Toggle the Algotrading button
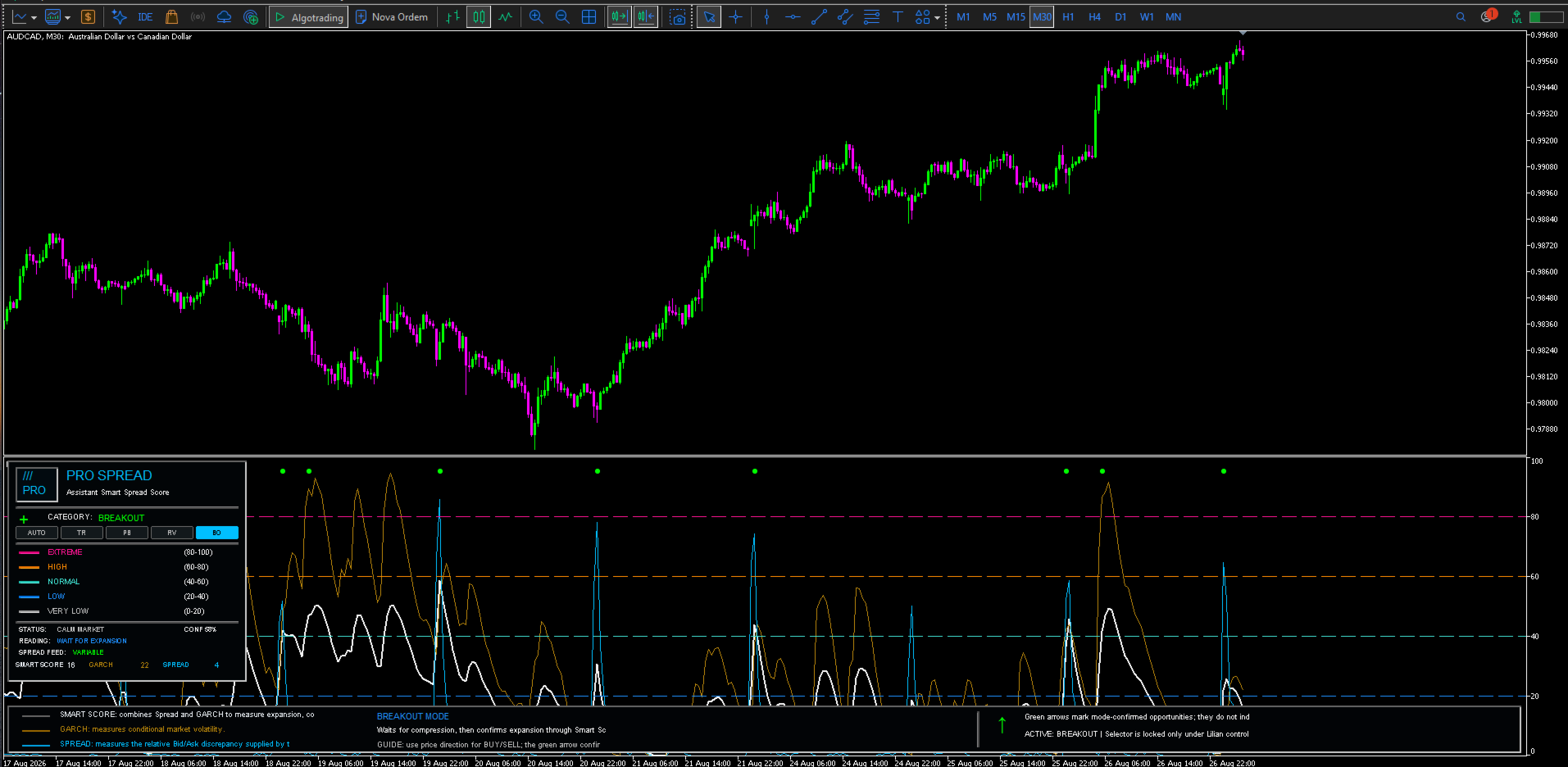 tap(309, 17)
